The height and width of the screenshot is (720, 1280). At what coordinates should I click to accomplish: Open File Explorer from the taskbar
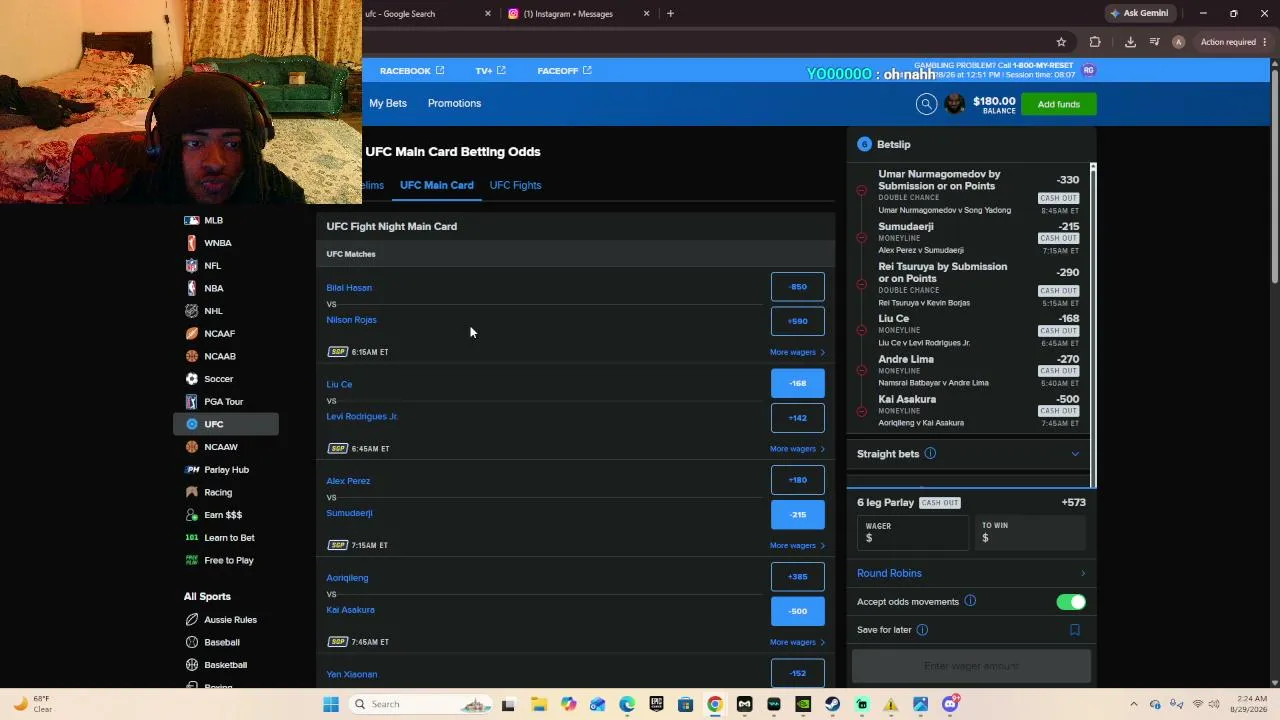pos(539,704)
